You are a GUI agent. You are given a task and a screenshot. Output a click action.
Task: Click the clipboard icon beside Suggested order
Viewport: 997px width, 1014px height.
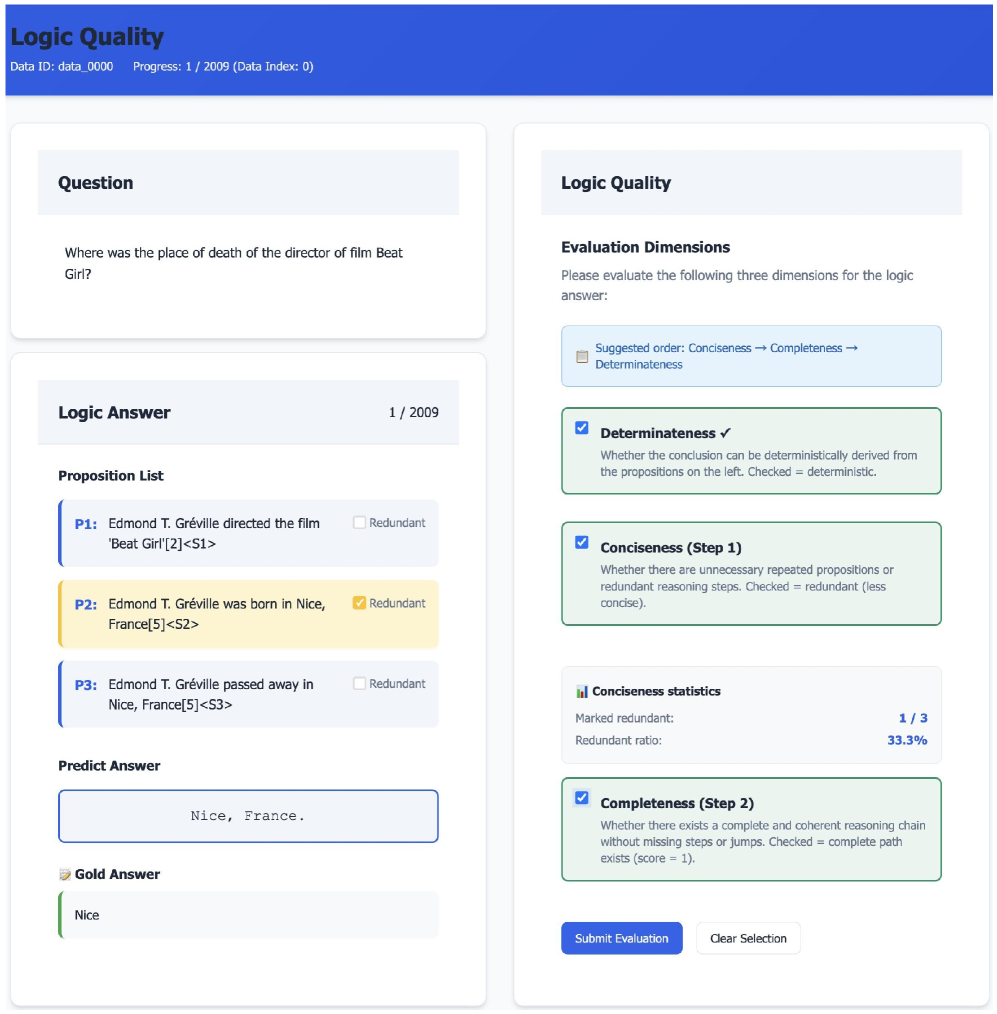(x=582, y=357)
